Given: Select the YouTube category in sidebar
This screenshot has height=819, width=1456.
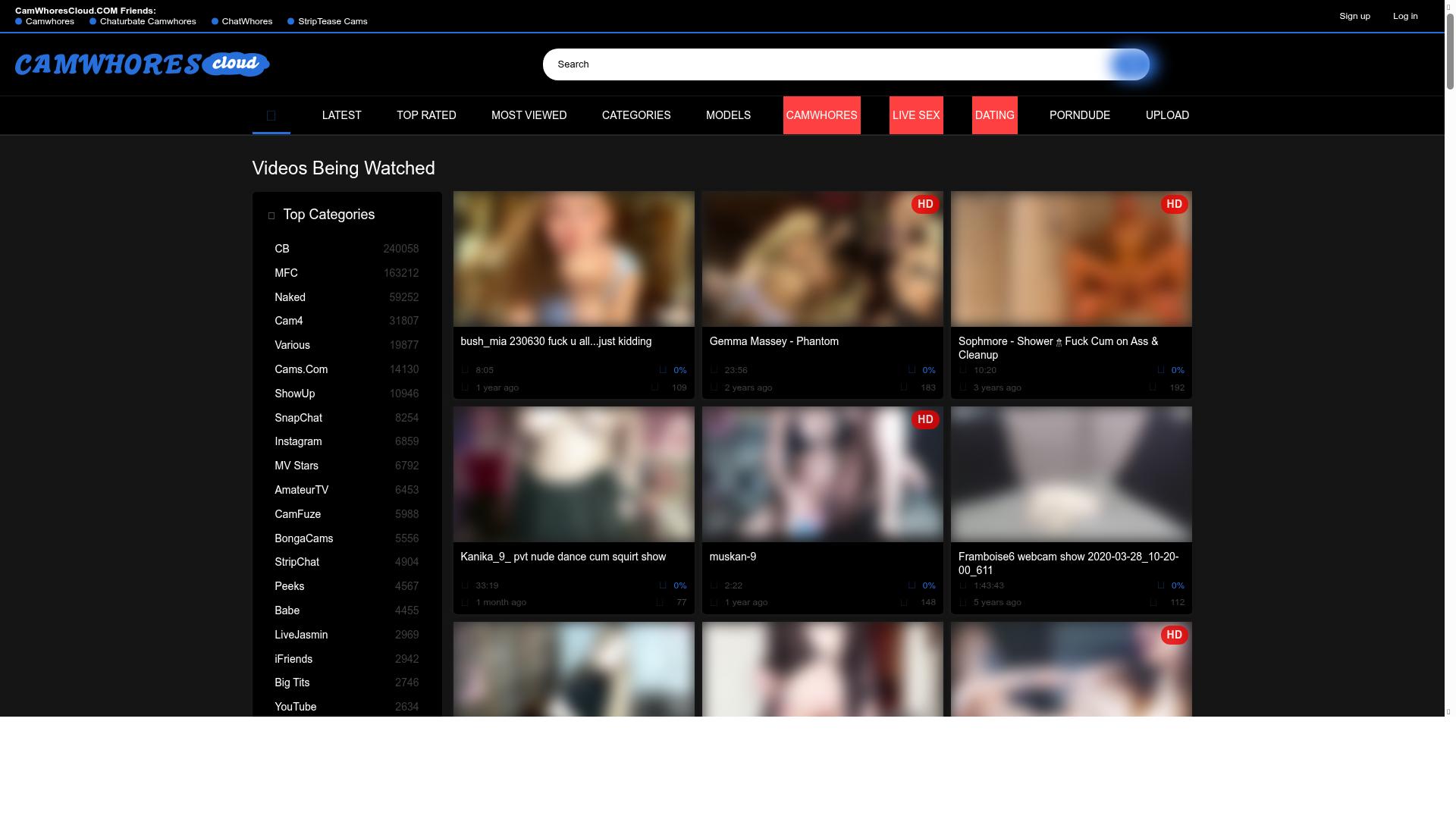Looking at the screenshot, I should point(295,707).
